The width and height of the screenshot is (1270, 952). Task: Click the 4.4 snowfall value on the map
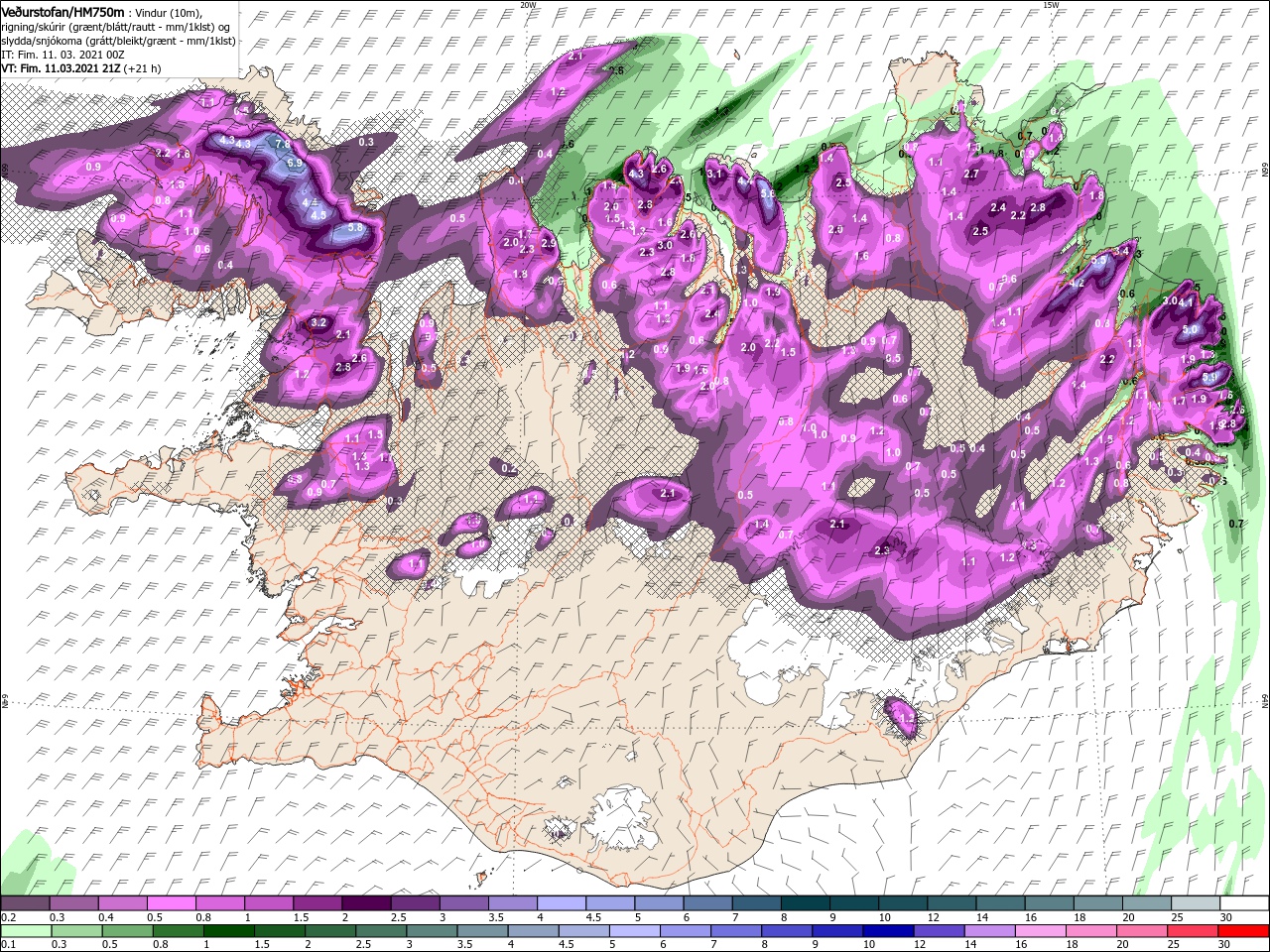[x=745, y=182]
